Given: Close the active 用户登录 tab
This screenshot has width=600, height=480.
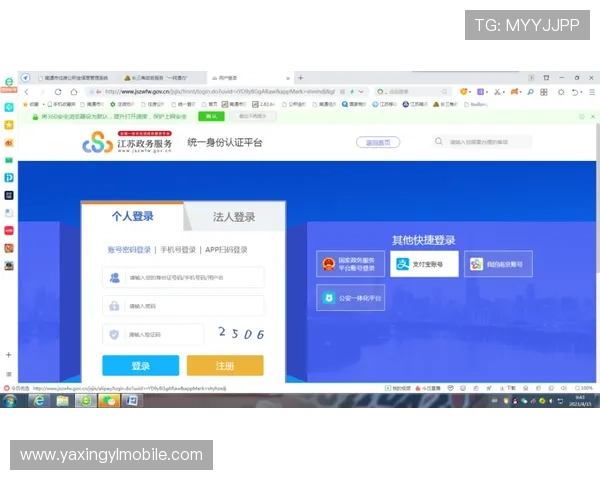Looking at the screenshot, I should point(288,78).
